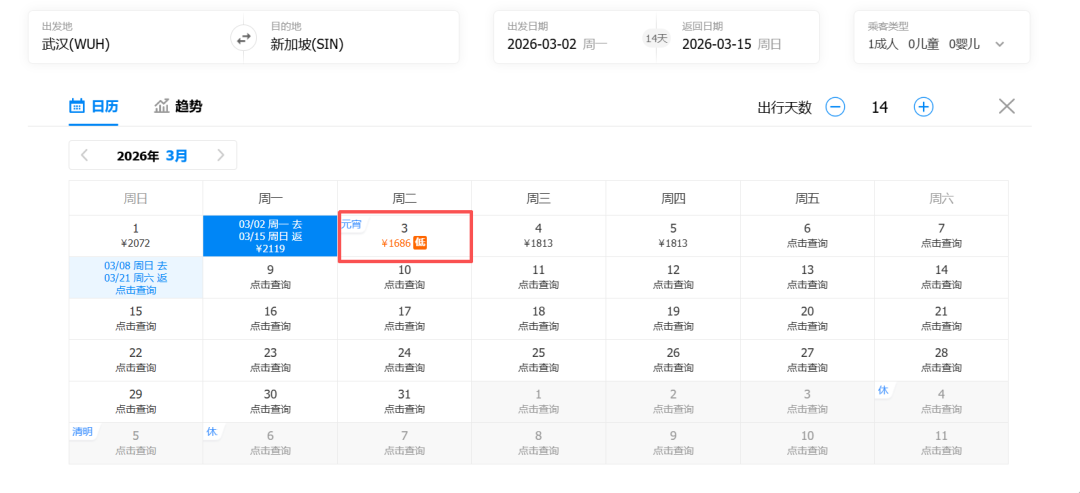This screenshot has height=493, width=1080.
Task: Swap departure and destination cities
Action: coord(244,38)
